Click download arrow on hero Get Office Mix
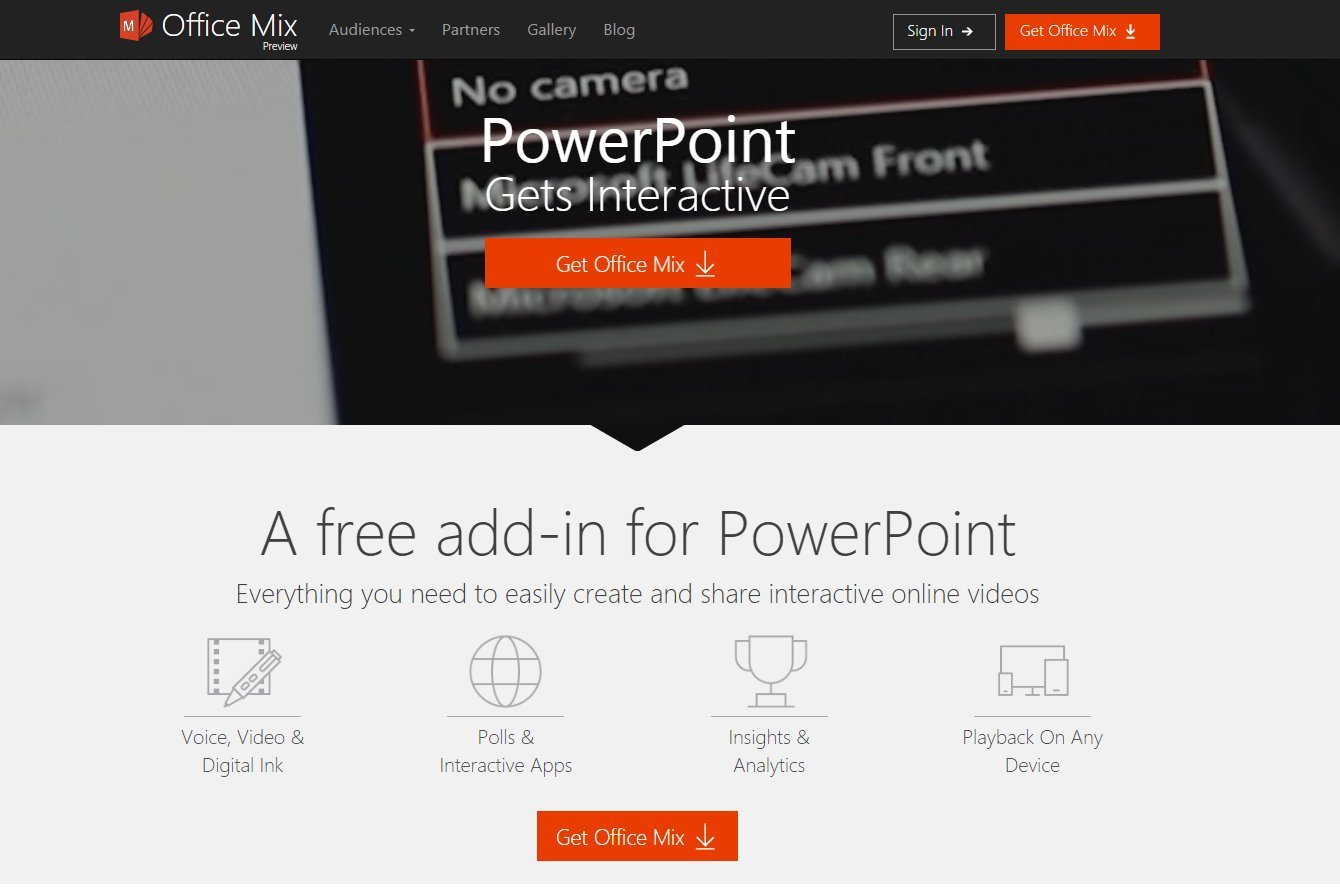1340x894 pixels. point(705,264)
